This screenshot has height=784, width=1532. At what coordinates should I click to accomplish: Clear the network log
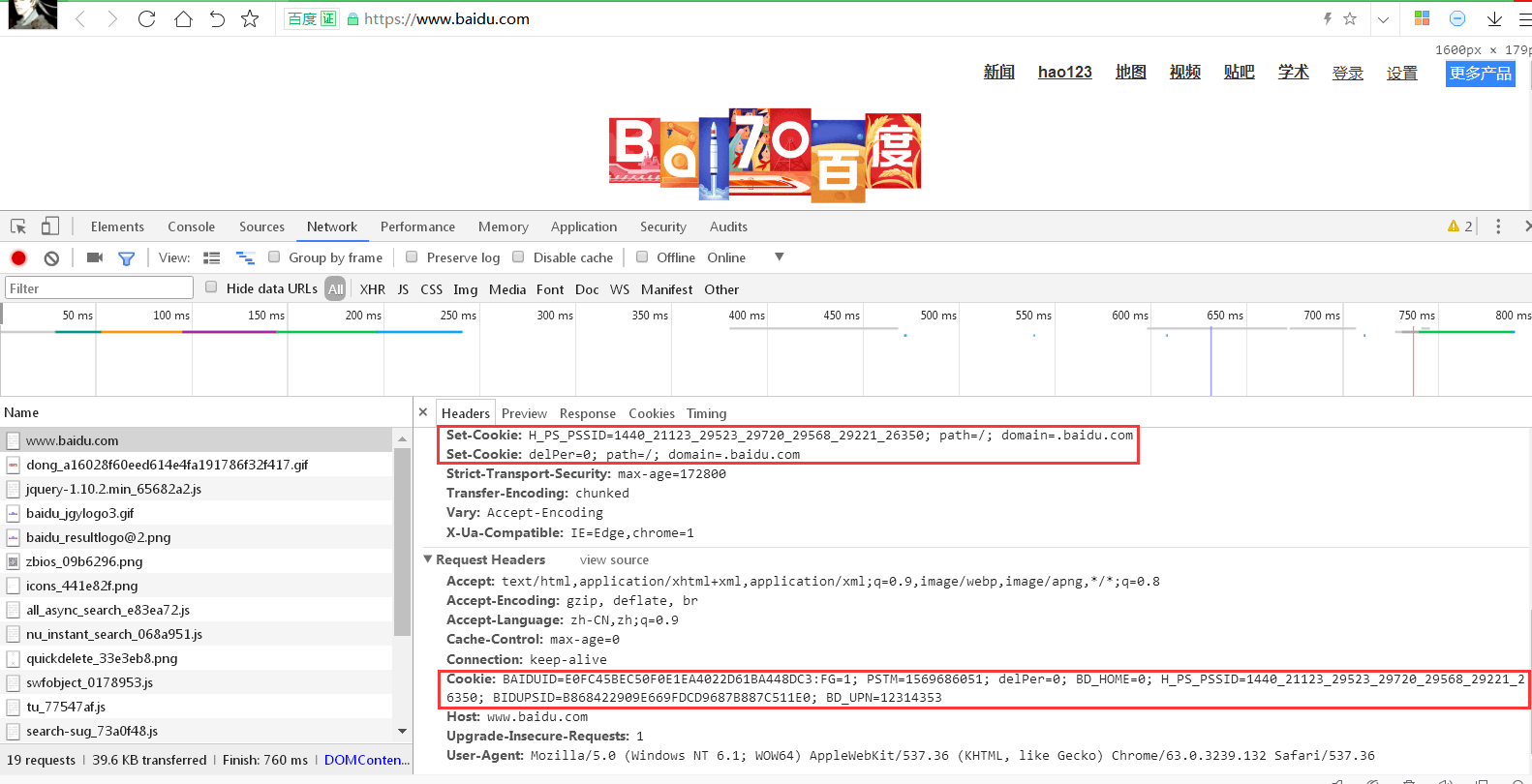(51, 257)
